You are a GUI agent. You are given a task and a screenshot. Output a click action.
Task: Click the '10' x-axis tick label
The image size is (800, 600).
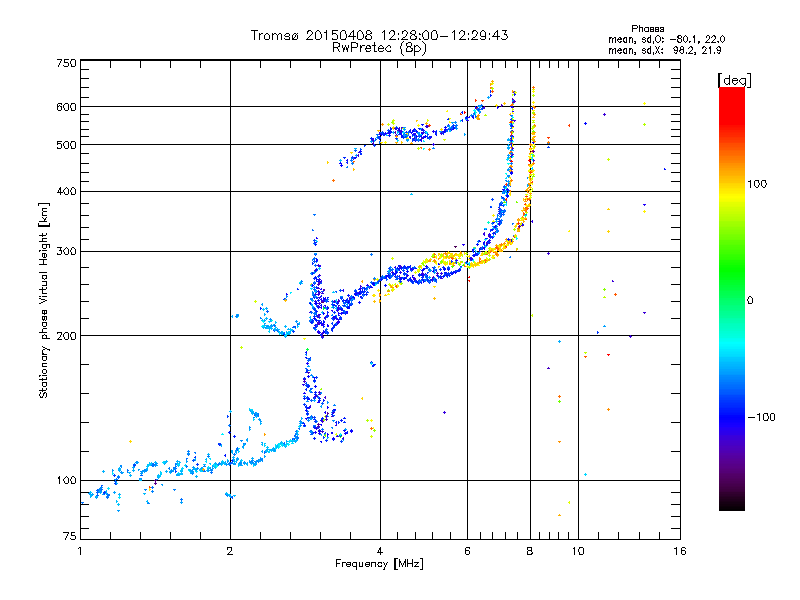pyautogui.click(x=578, y=551)
